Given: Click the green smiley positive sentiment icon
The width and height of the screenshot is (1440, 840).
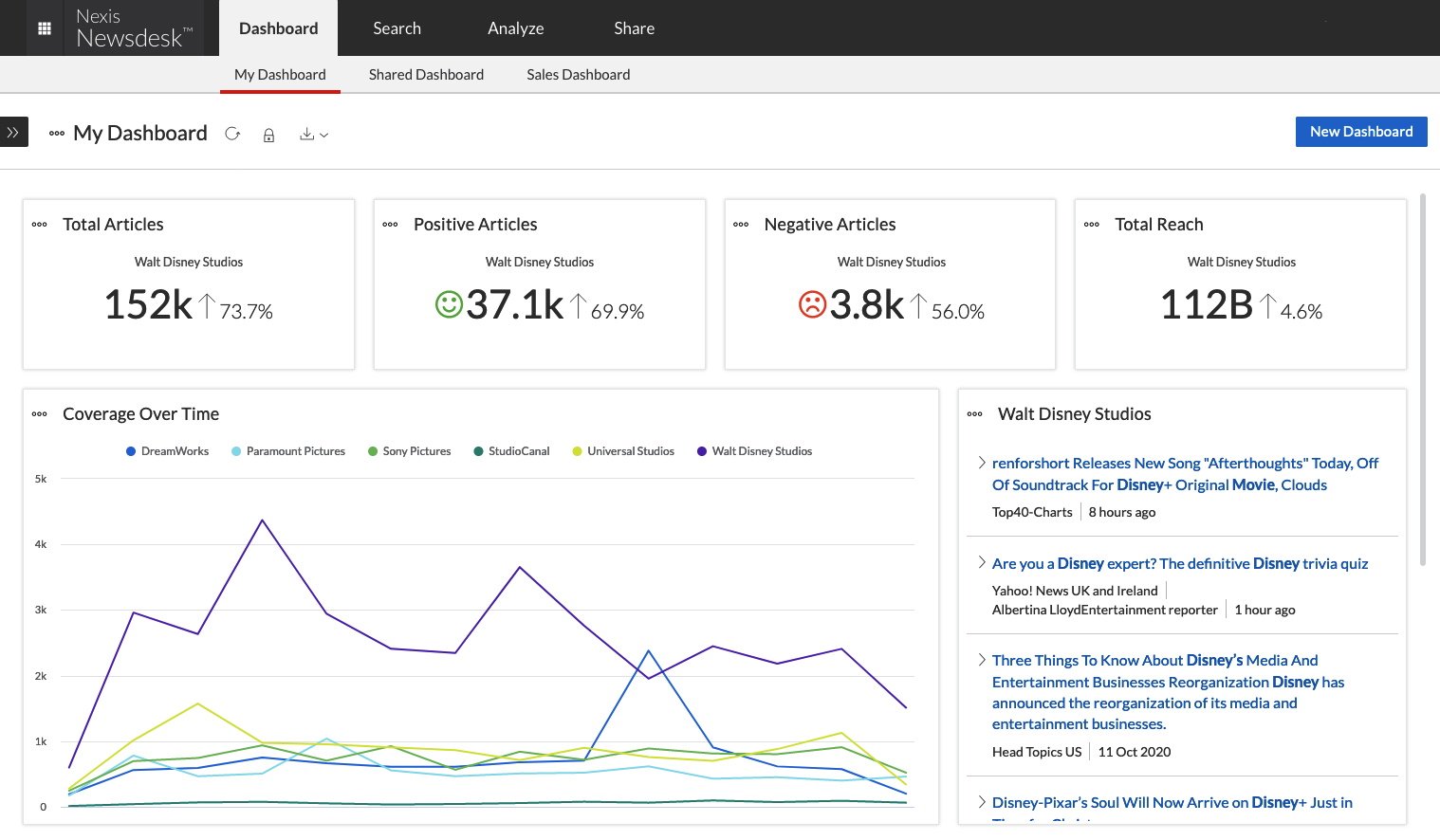Looking at the screenshot, I should tap(449, 304).
